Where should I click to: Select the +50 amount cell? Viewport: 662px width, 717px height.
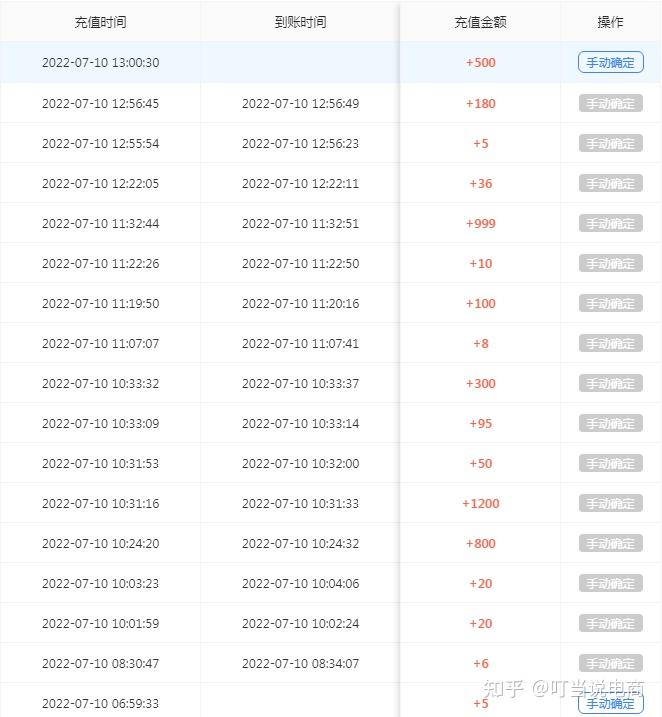[x=480, y=463]
